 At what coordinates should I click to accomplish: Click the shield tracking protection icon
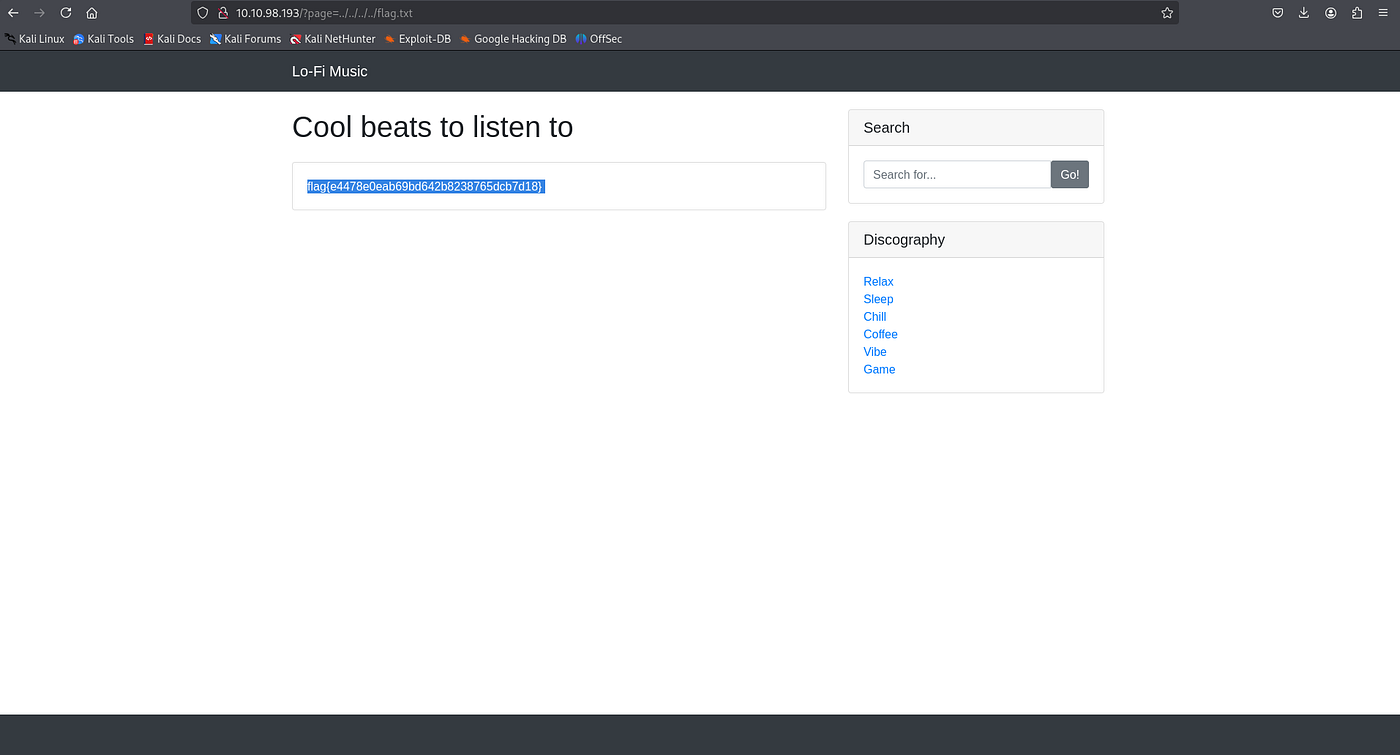pyautogui.click(x=202, y=13)
